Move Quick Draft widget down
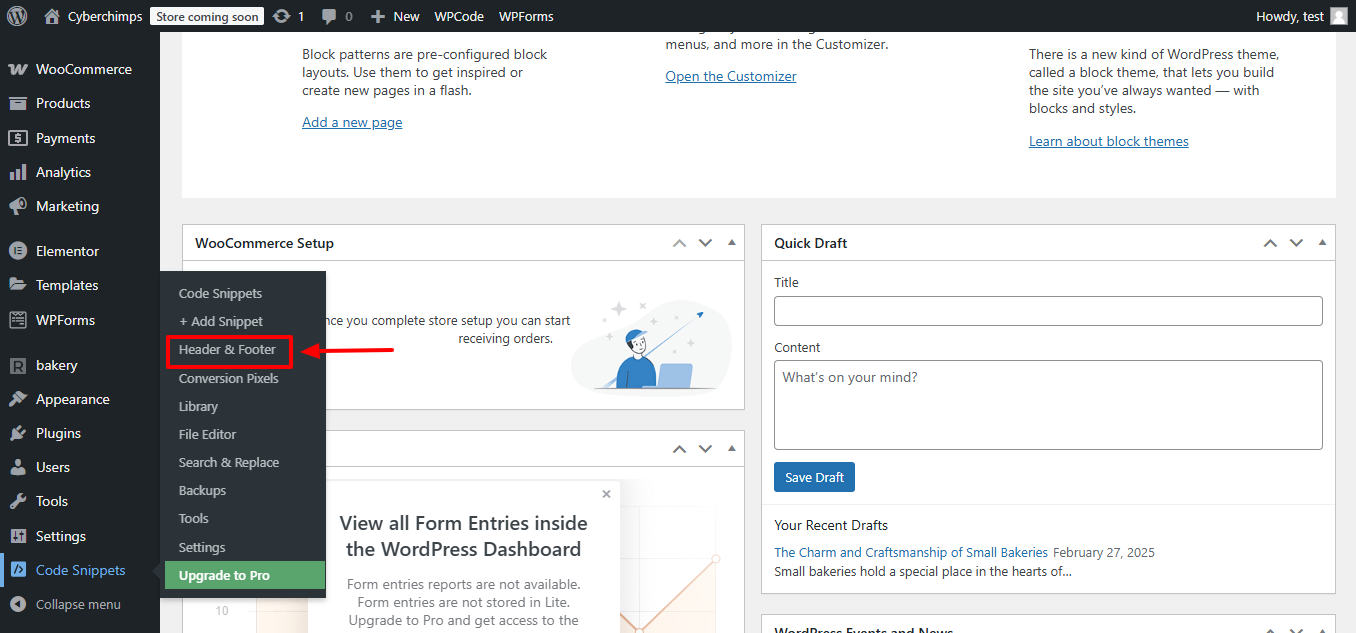The height and width of the screenshot is (633, 1356). click(x=1296, y=243)
